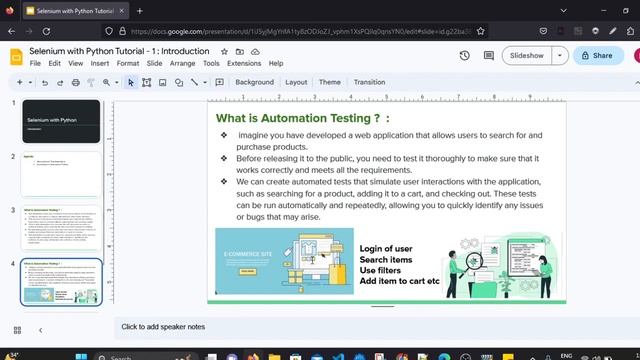Start the Slideshow
Image resolution: width=640 pixels, height=360 pixels.
[527, 56]
